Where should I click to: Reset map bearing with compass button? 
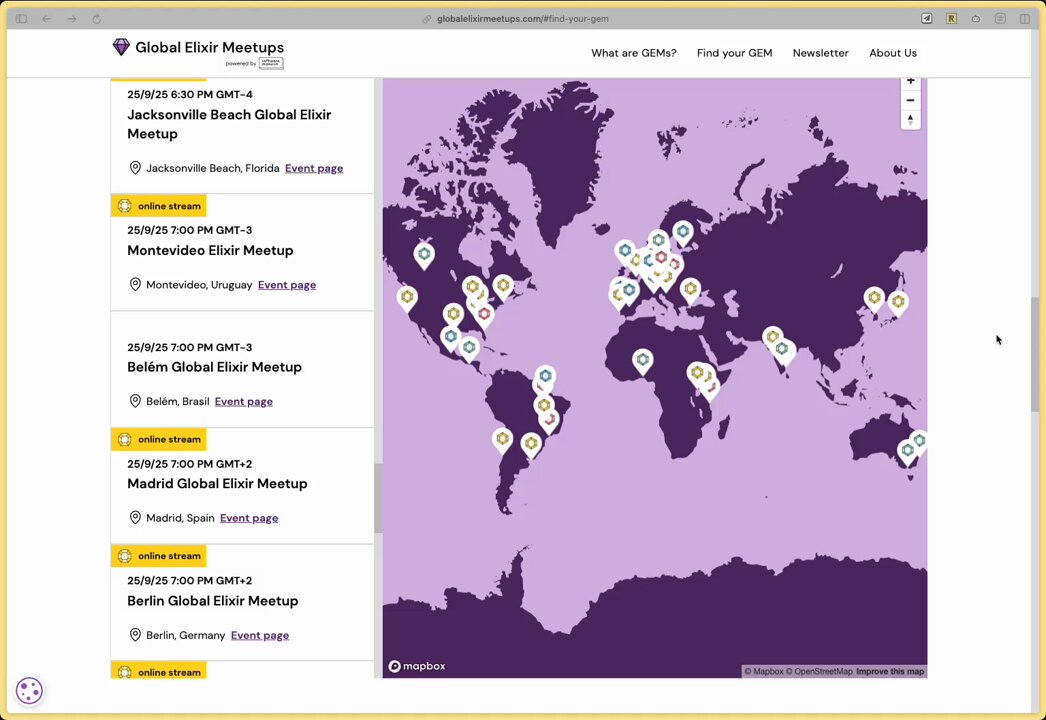tap(911, 119)
